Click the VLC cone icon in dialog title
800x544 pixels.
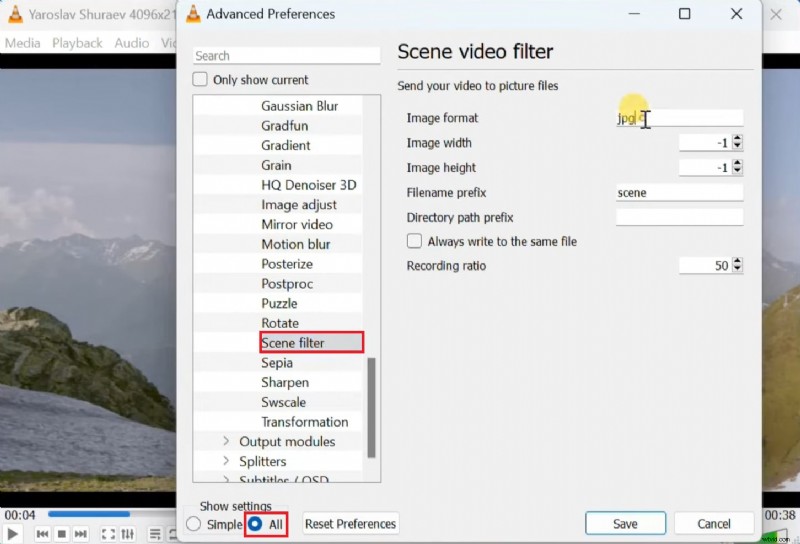click(x=190, y=14)
